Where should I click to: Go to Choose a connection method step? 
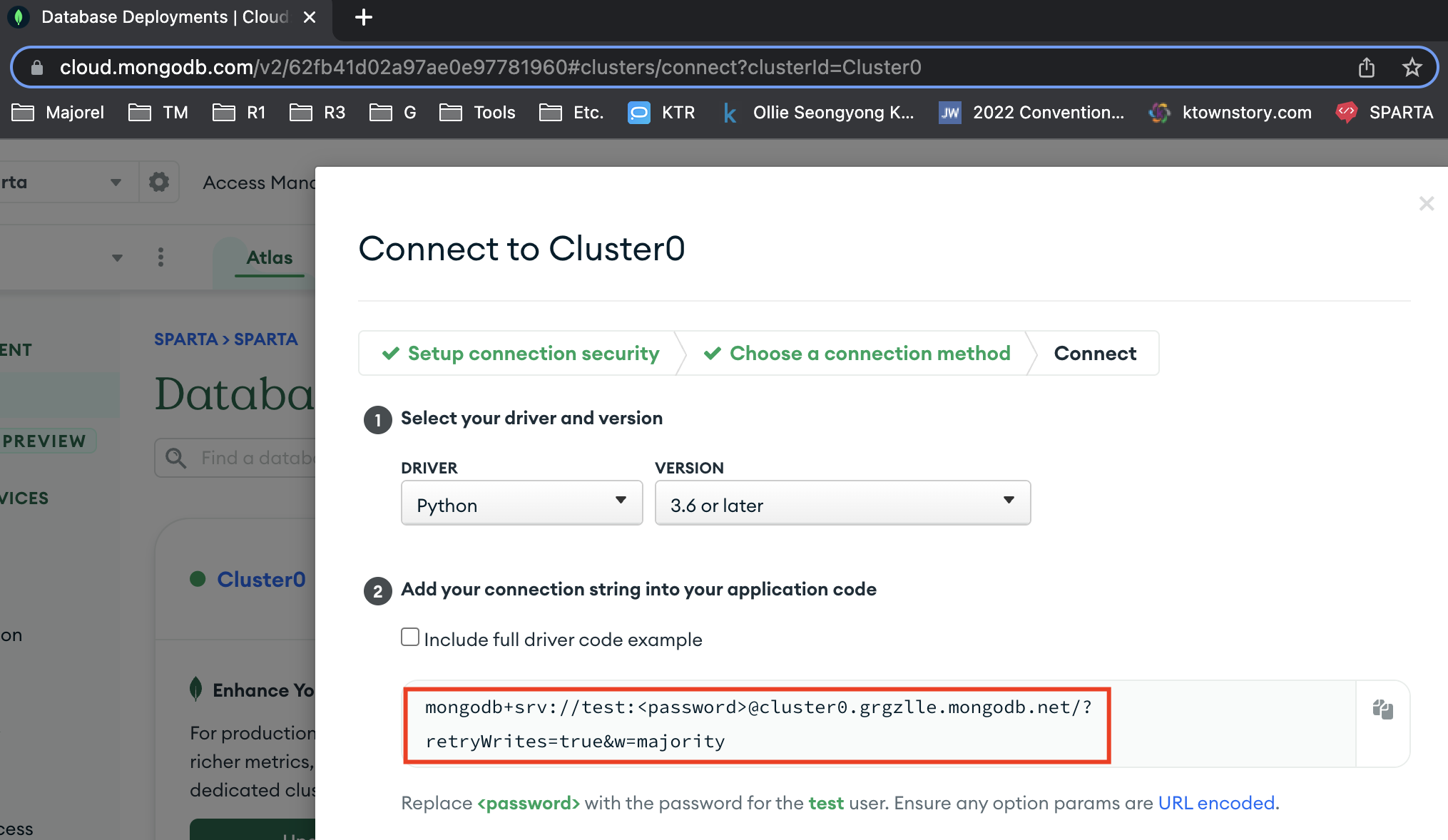tap(857, 354)
